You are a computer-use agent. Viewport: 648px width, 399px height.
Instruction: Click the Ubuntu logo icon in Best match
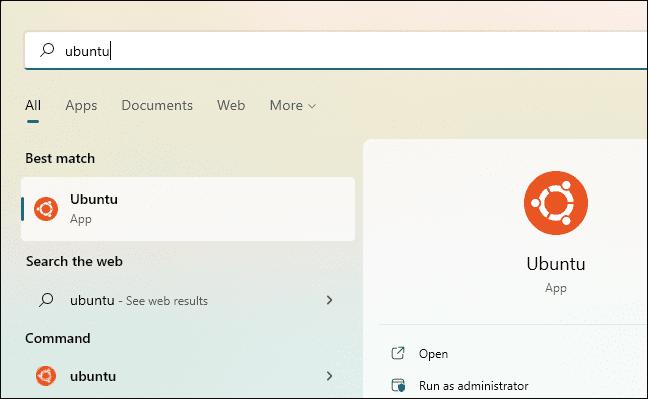(46, 209)
